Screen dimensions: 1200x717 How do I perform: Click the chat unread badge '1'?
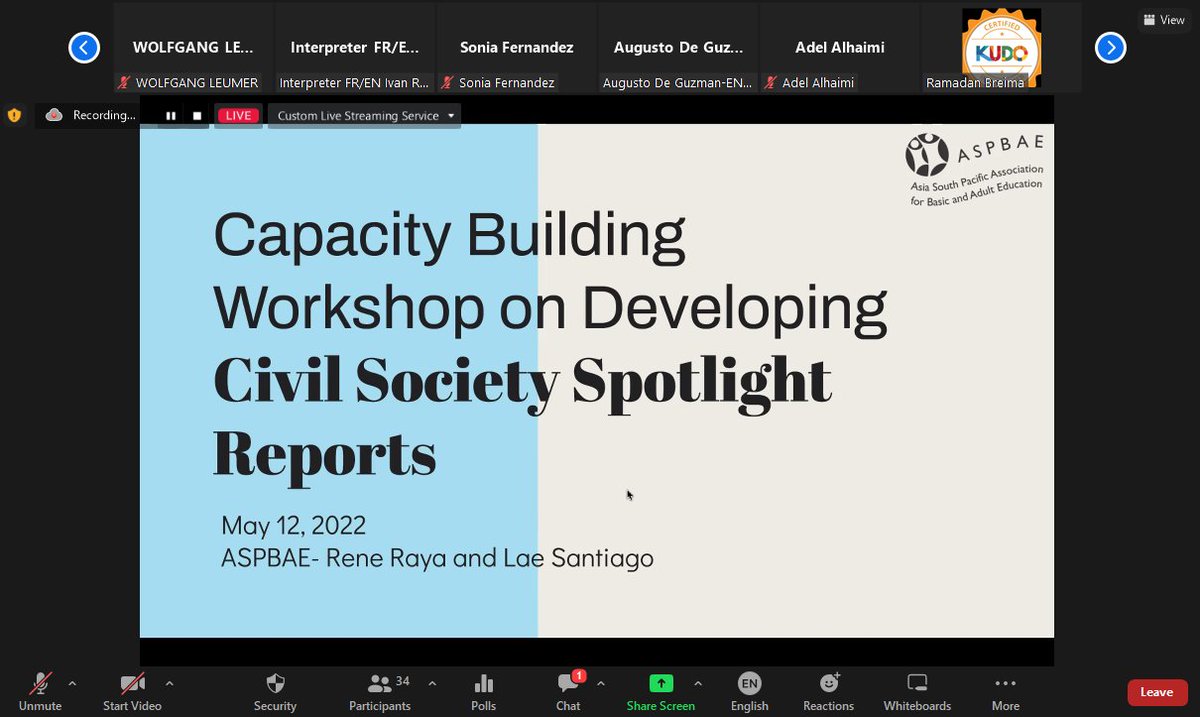point(578,676)
